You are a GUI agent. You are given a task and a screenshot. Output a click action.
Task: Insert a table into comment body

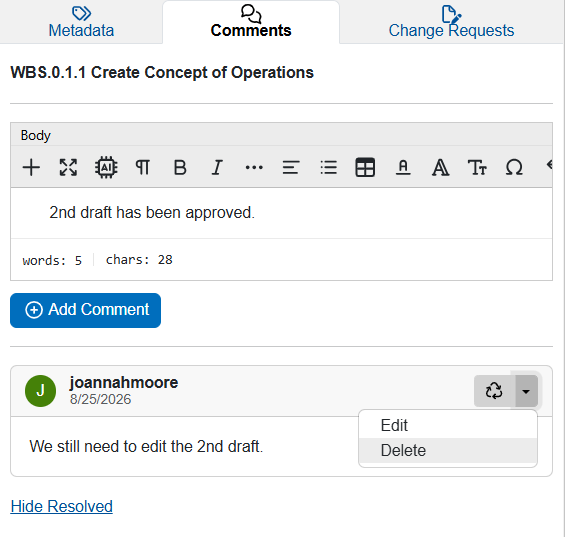(365, 168)
